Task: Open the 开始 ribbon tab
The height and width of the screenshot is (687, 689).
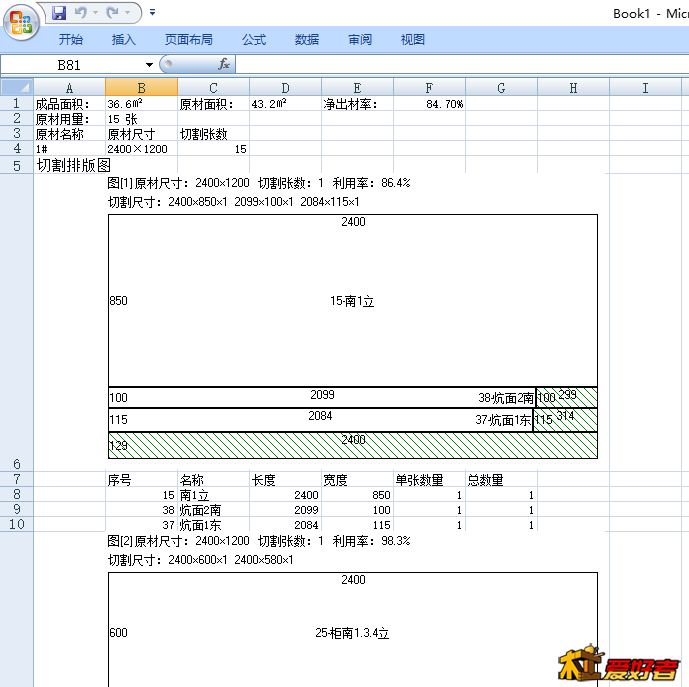Action: click(71, 40)
